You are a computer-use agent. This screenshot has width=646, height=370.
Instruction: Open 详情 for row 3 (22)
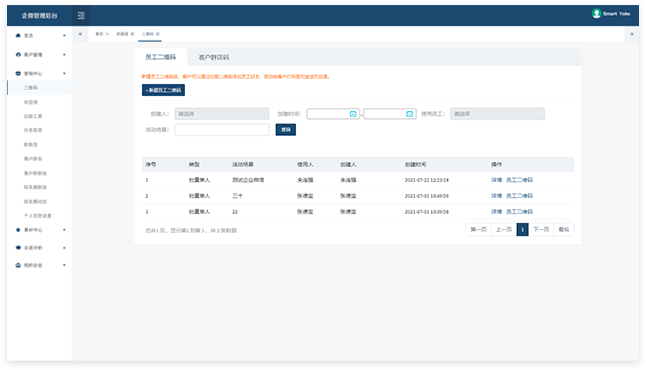tap(496, 212)
